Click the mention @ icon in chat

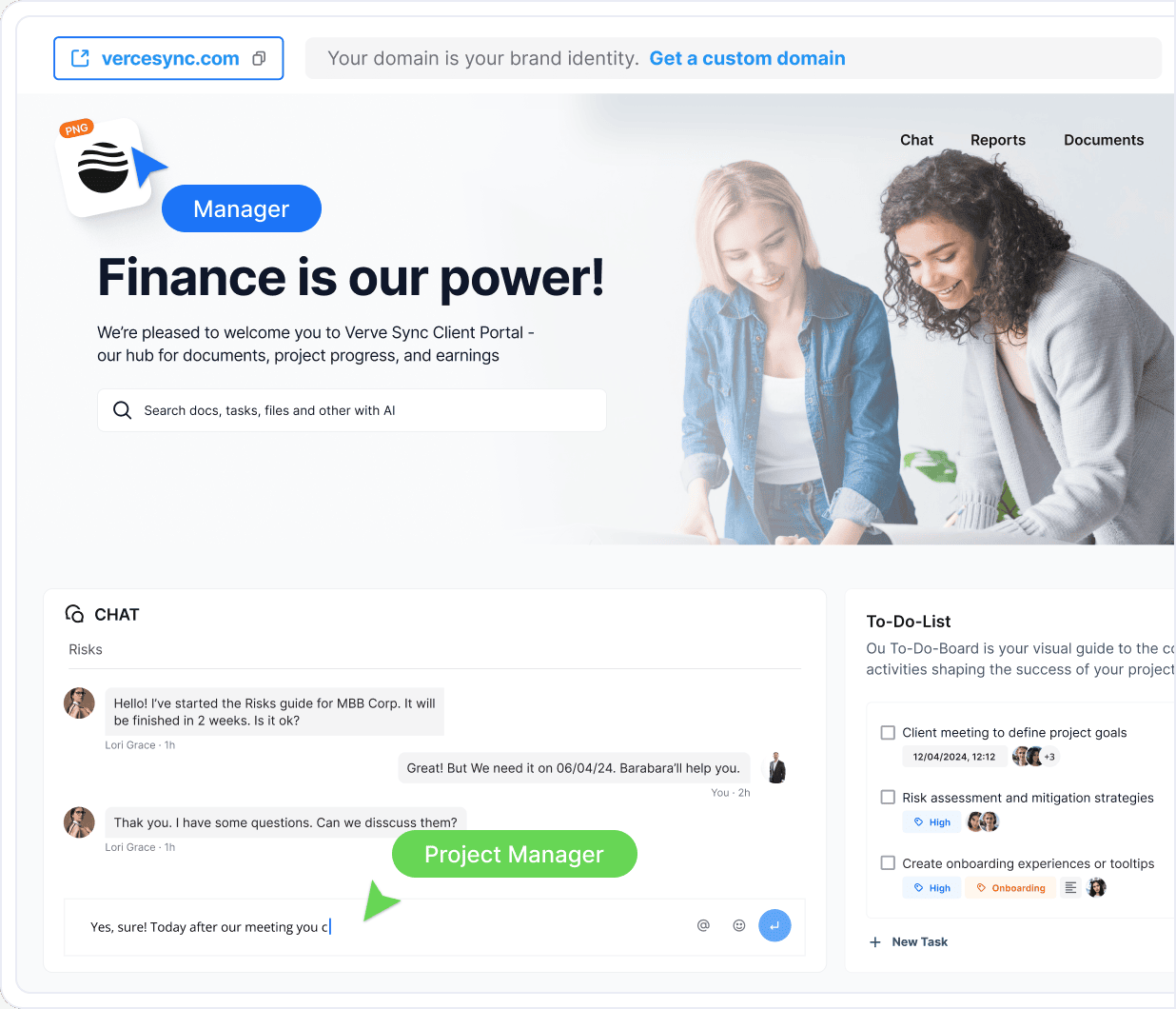pyautogui.click(x=704, y=925)
